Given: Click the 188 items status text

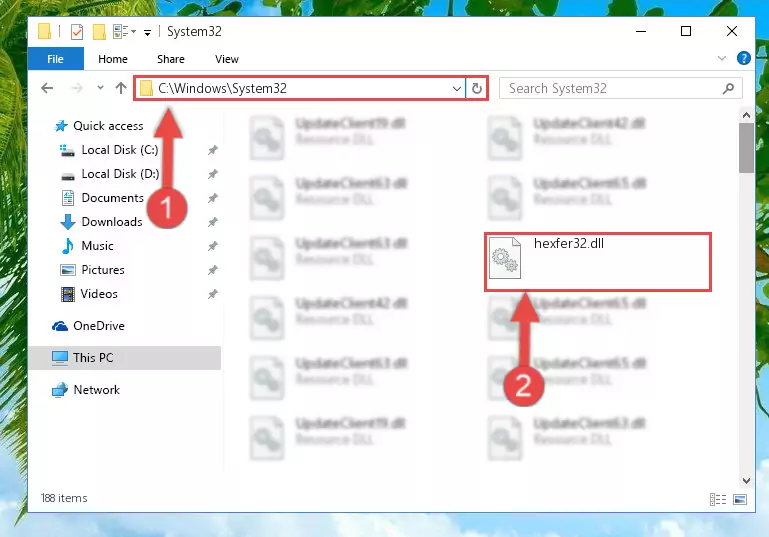Looking at the screenshot, I should click(x=64, y=498).
